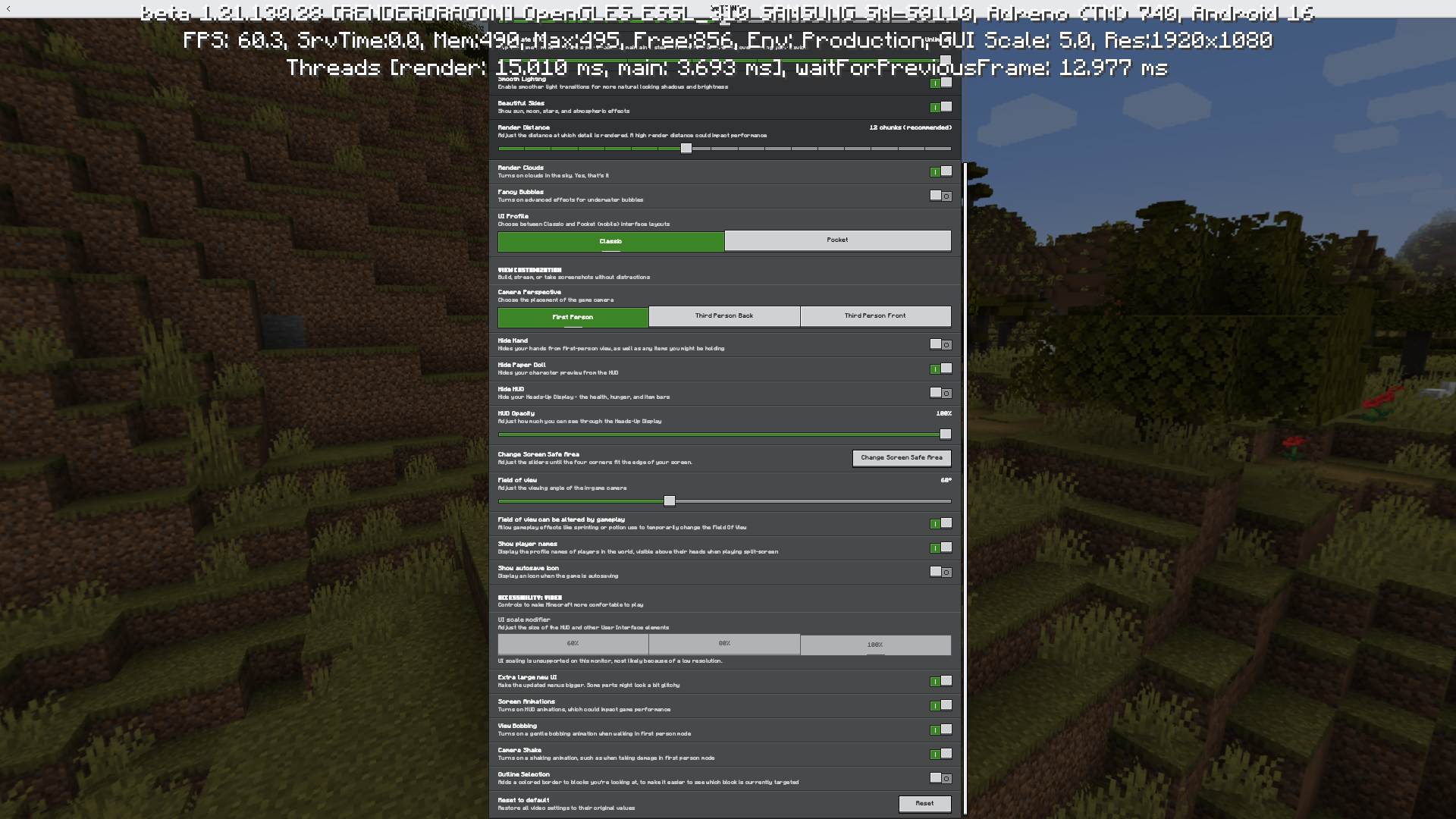Image resolution: width=1456 pixels, height=819 pixels.
Task: Choose Third Person Front camera
Action: [x=875, y=316]
